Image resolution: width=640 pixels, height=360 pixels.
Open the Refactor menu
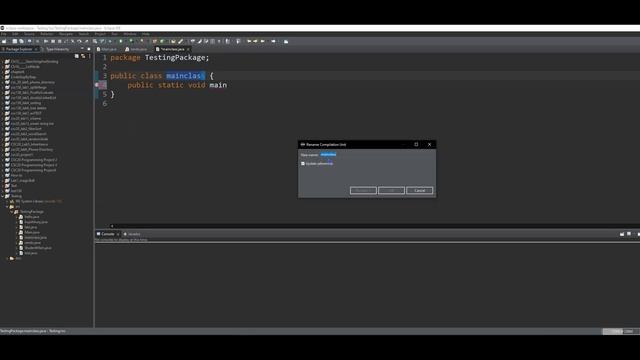(47, 34)
